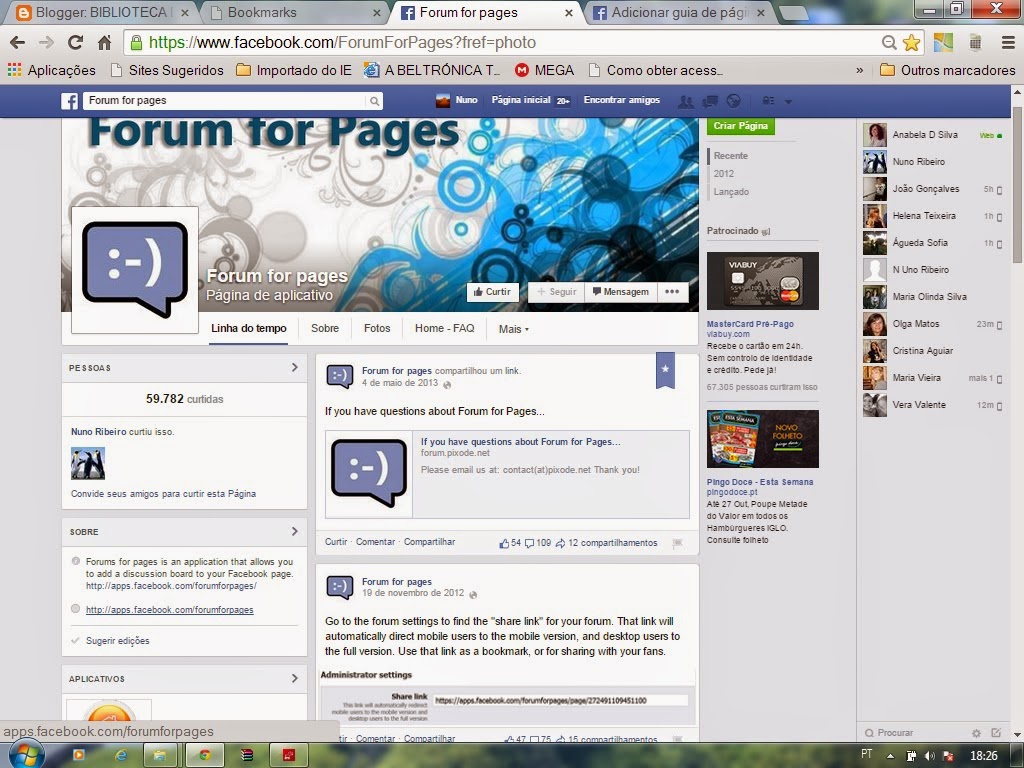Open the Chrome menu hamburger icon
Screen dimensions: 1024x768
click(x=1008, y=42)
